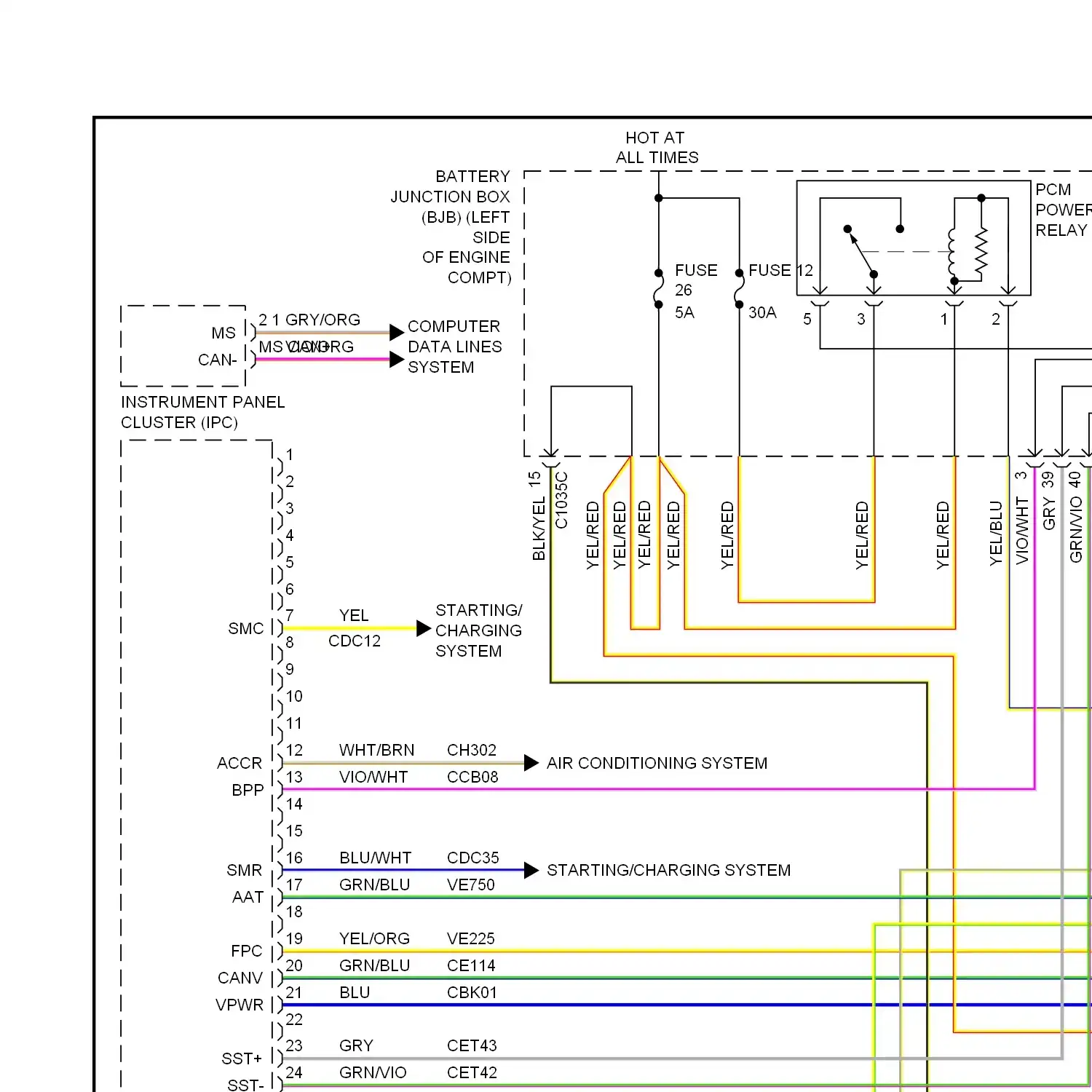Click the FPC pin label

pos(246,951)
